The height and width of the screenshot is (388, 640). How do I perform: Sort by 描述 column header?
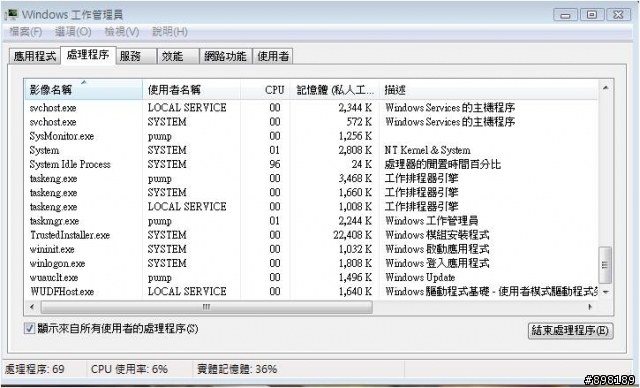point(489,90)
